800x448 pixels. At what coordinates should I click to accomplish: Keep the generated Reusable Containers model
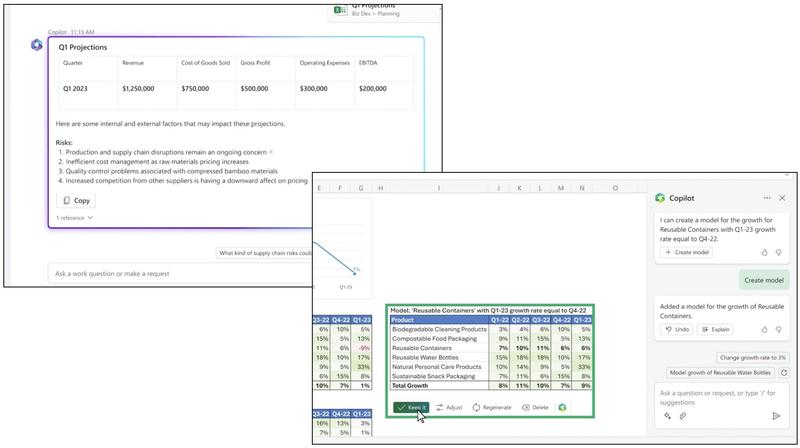(411, 407)
